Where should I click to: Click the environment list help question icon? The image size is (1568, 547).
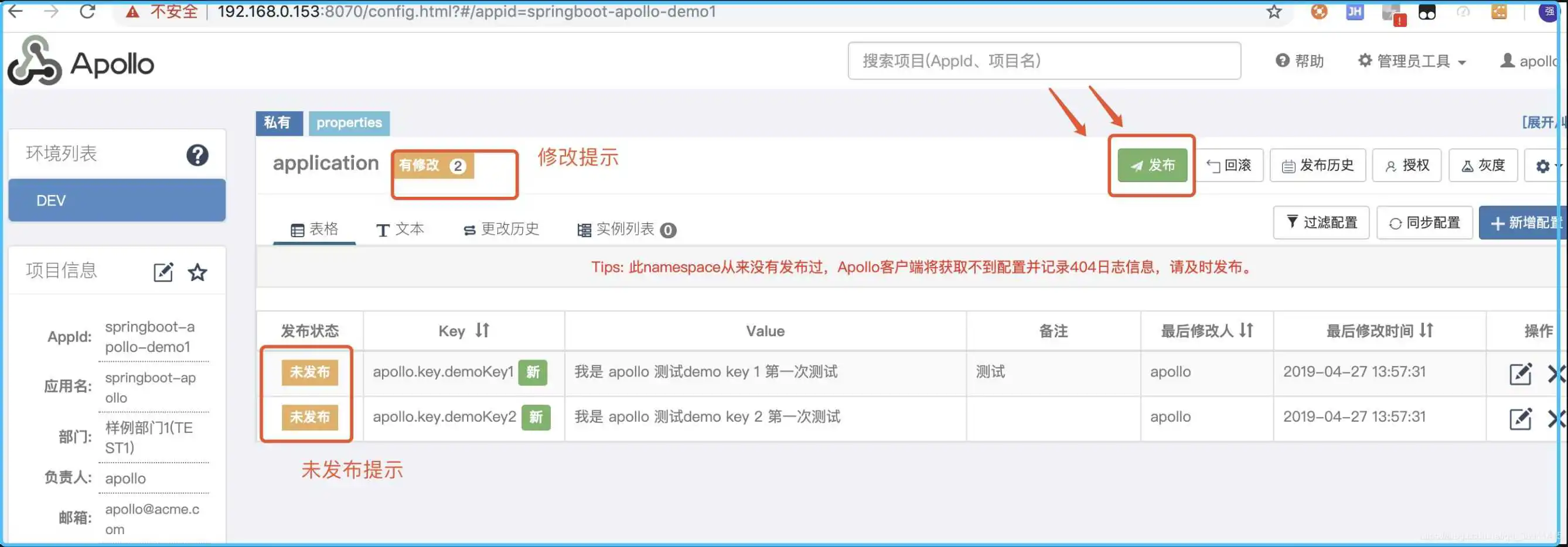(197, 155)
